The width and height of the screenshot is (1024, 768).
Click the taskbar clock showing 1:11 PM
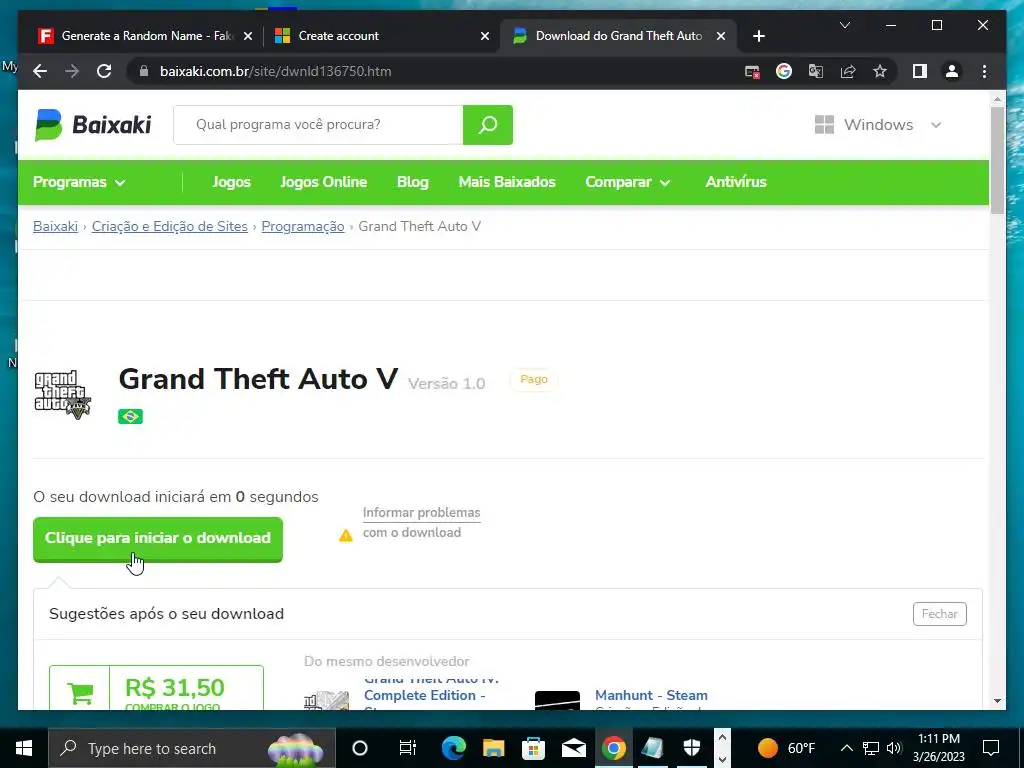click(x=938, y=748)
